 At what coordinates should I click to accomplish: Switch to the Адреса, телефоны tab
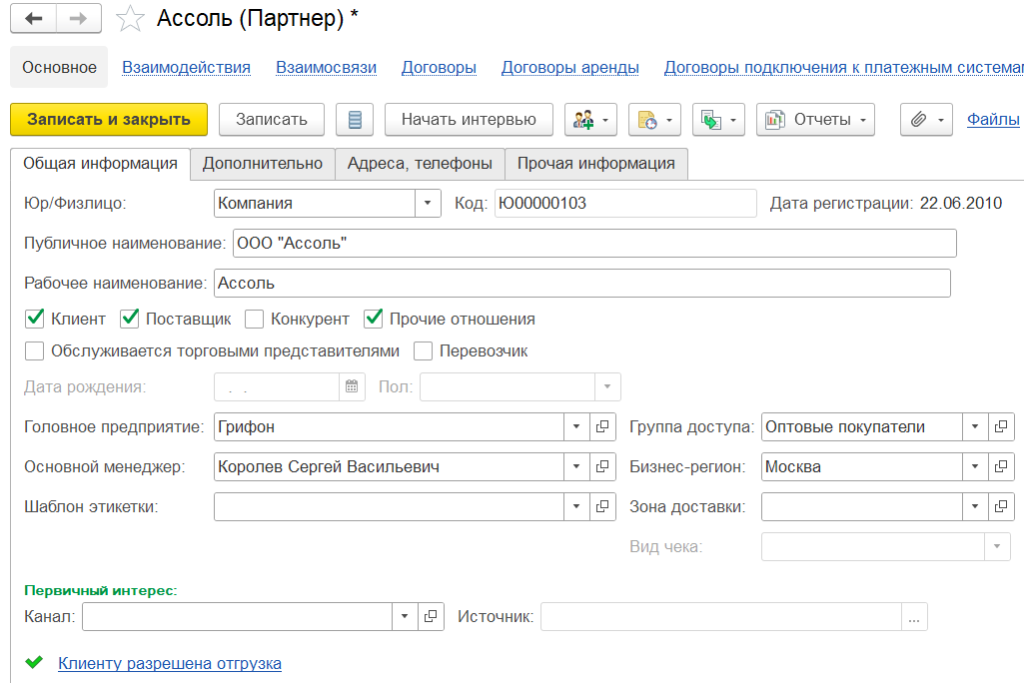(x=419, y=163)
